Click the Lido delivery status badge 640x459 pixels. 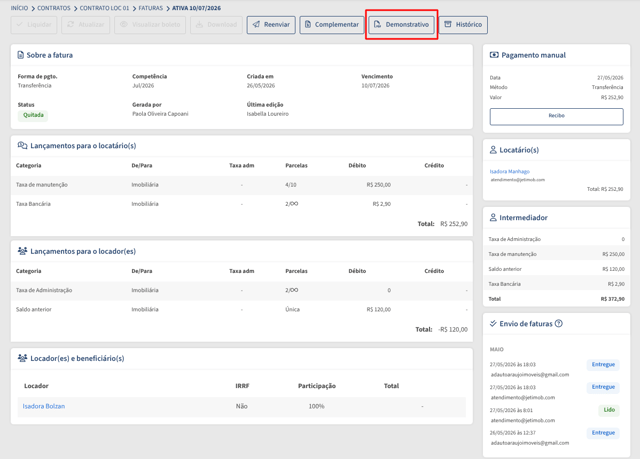coord(609,410)
